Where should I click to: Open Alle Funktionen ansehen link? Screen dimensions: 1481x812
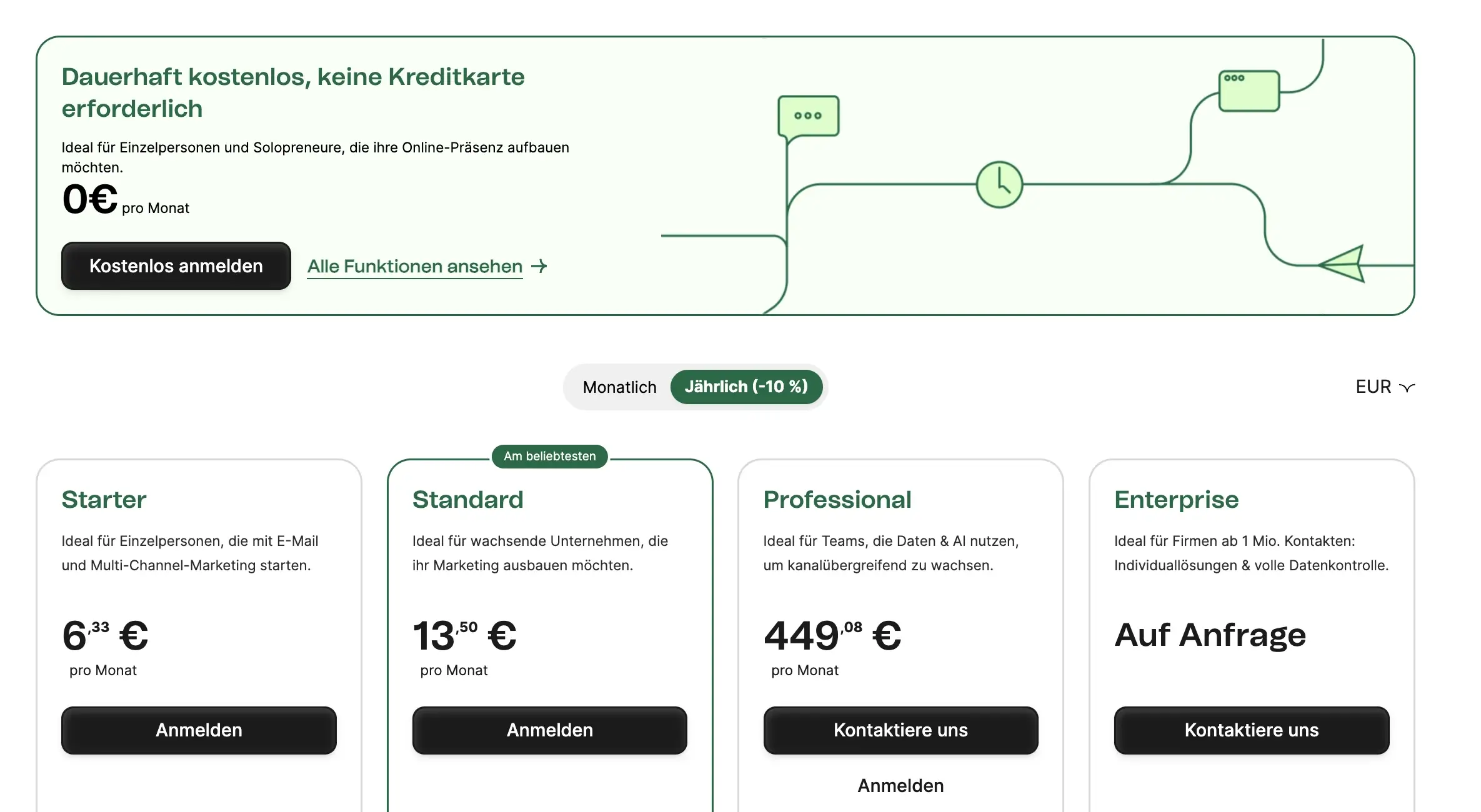pos(414,267)
